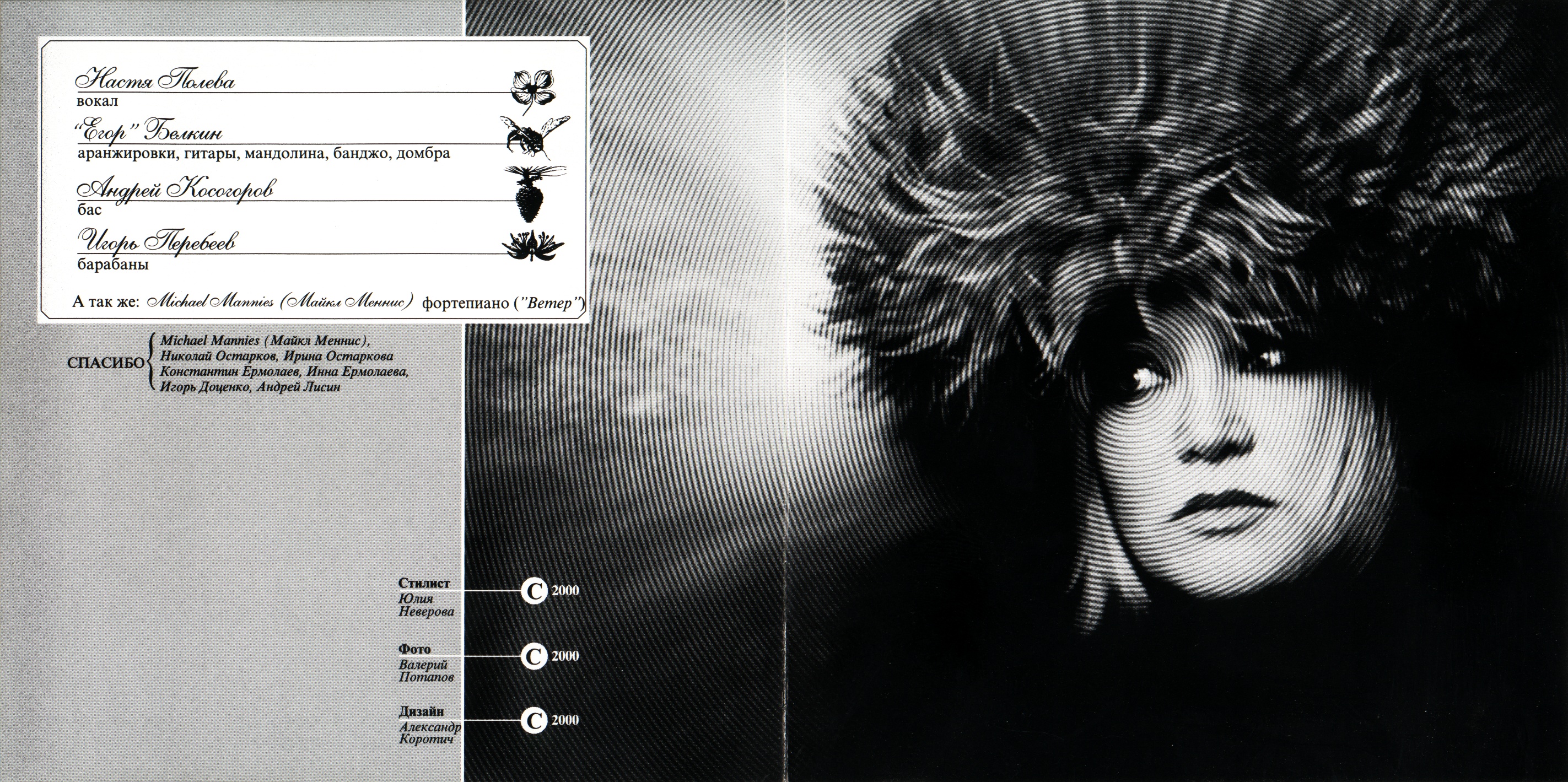This screenshot has width=1568, height=782.
Task: Click the name Андрей Косогоров
Action: click(175, 189)
